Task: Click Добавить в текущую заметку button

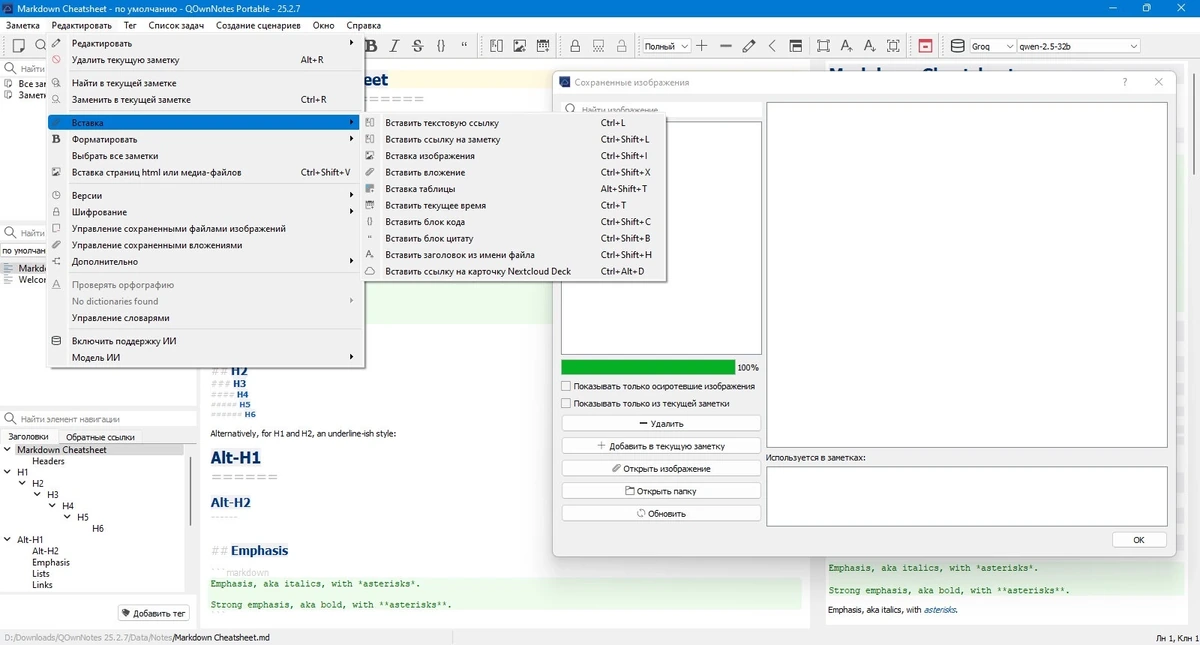Action: tap(661, 446)
